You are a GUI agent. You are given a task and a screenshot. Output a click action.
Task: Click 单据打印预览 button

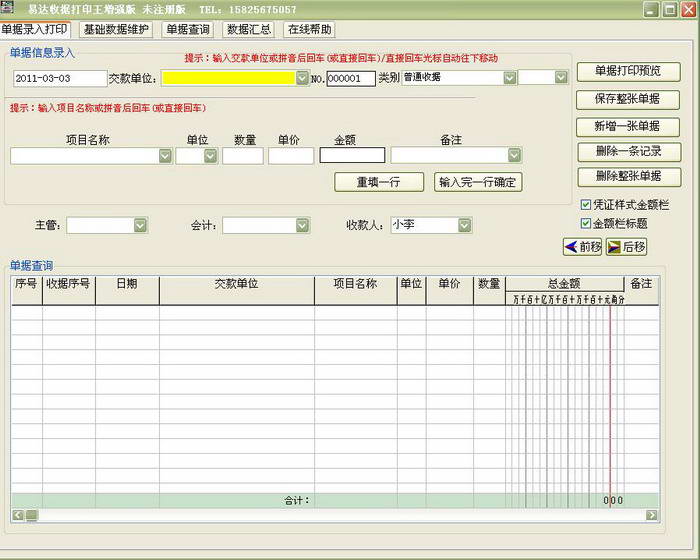click(x=628, y=72)
